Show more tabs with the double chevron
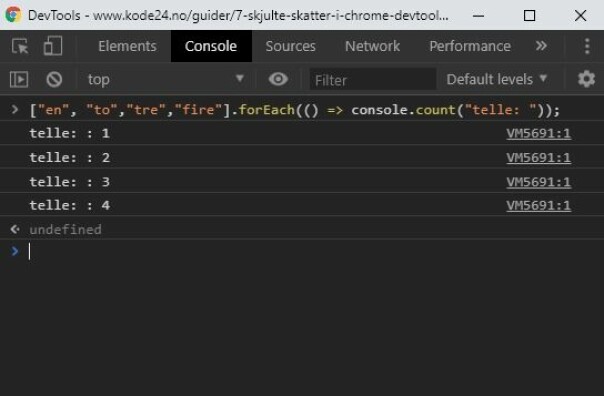Viewport: 604px width, 396px height. point(541,46)
